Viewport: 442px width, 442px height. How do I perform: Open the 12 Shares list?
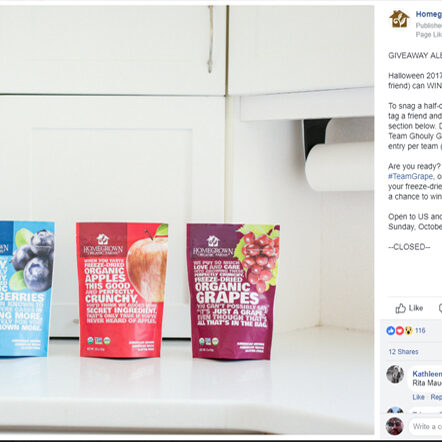coord(403,352)
